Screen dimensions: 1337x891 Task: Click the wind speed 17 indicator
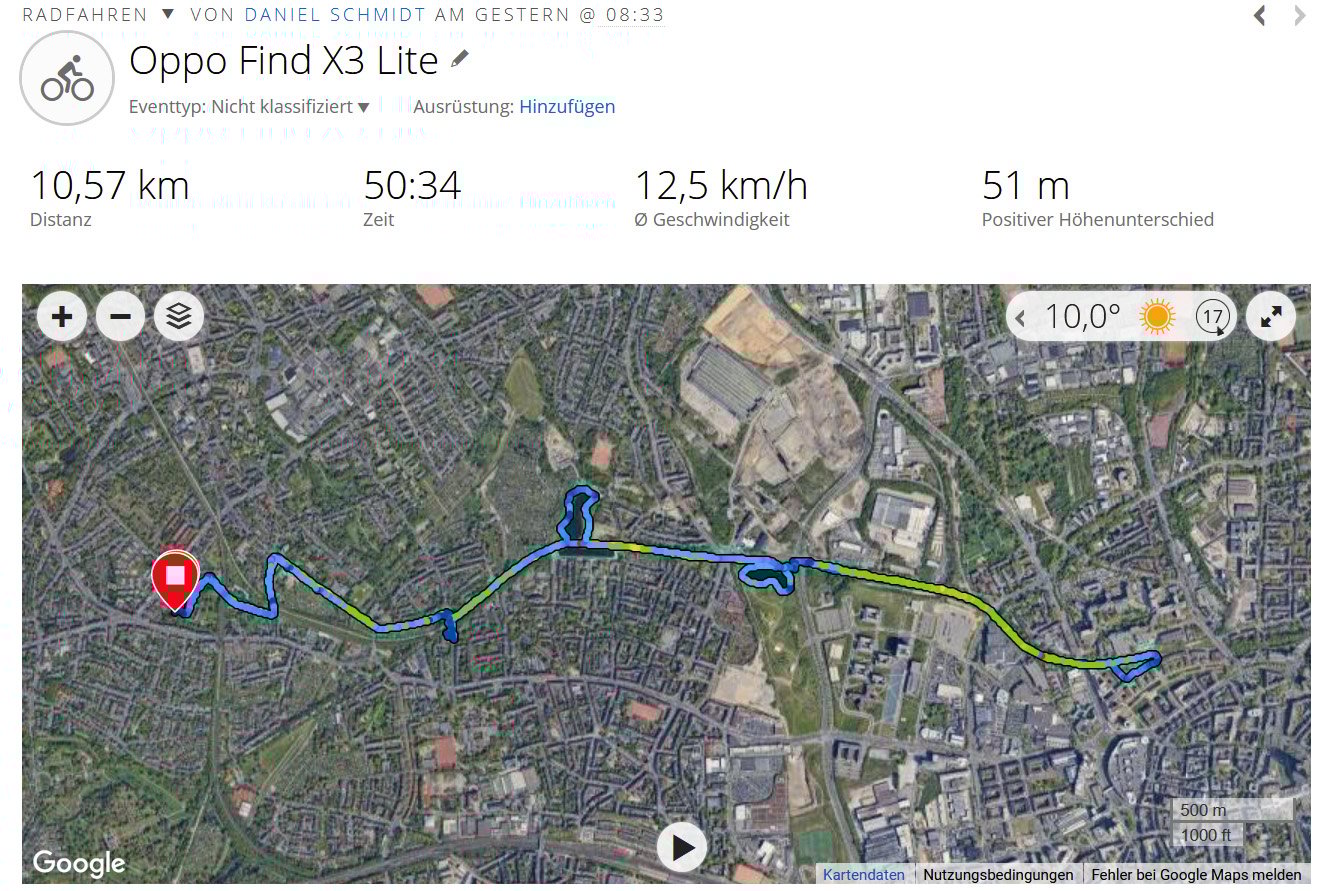(1212, 318)
